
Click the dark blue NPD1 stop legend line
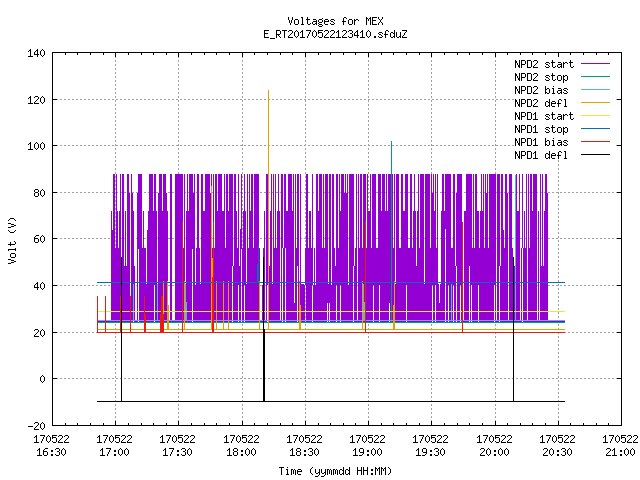596,129
